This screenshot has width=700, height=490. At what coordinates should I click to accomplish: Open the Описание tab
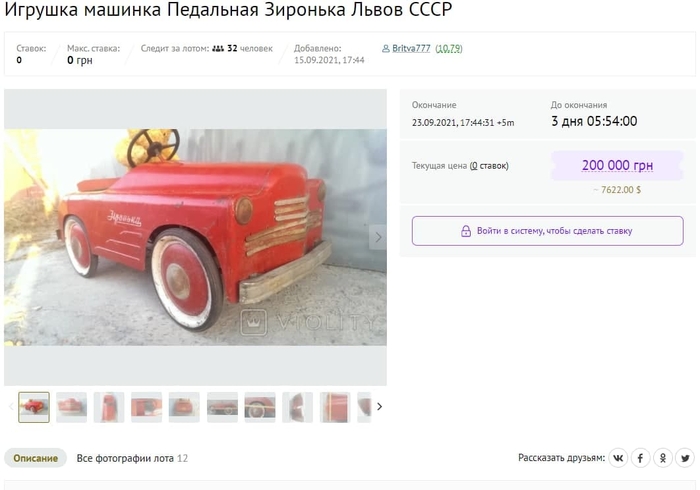[35, 458]
